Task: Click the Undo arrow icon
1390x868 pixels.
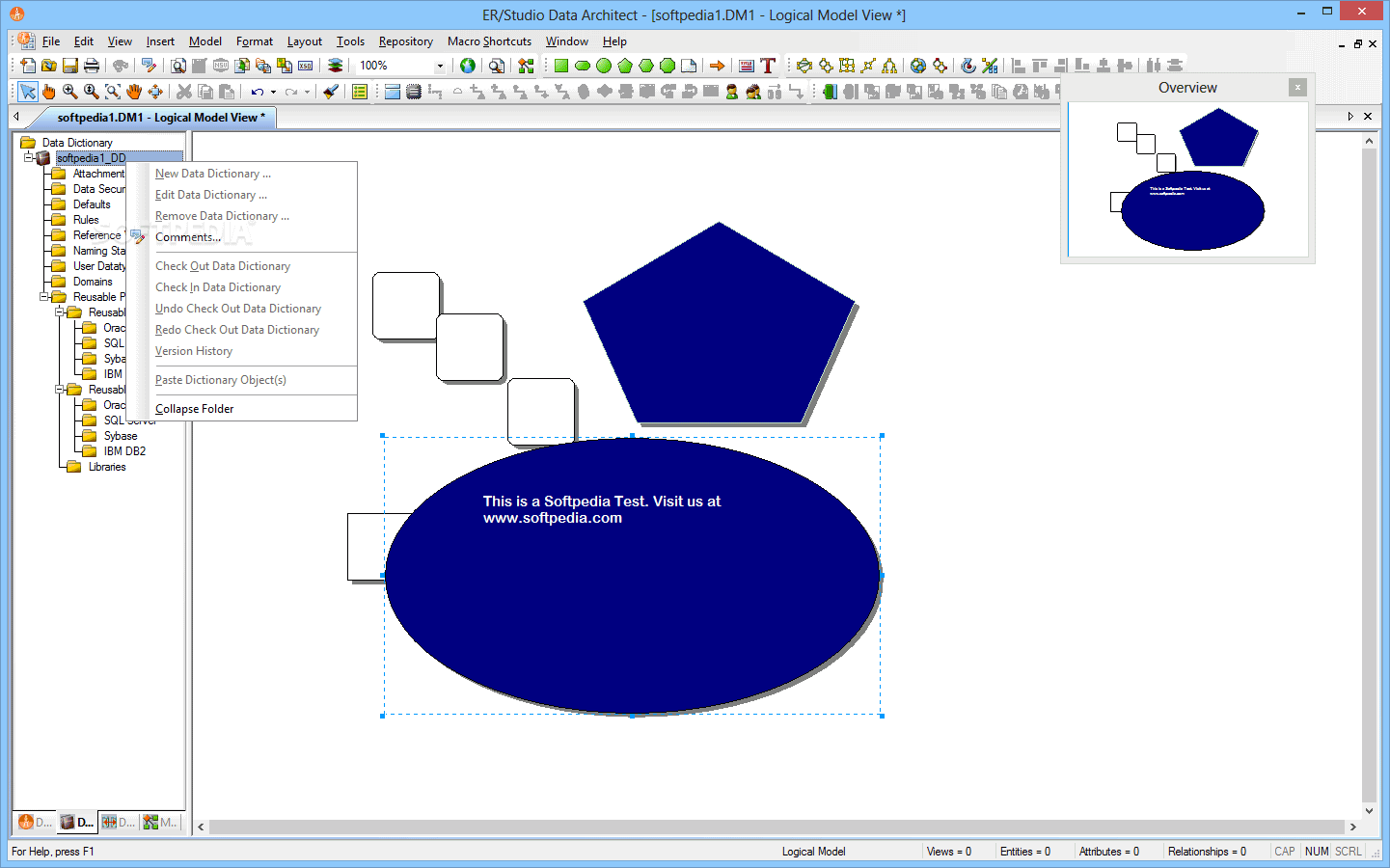Action: click(258, 92)
